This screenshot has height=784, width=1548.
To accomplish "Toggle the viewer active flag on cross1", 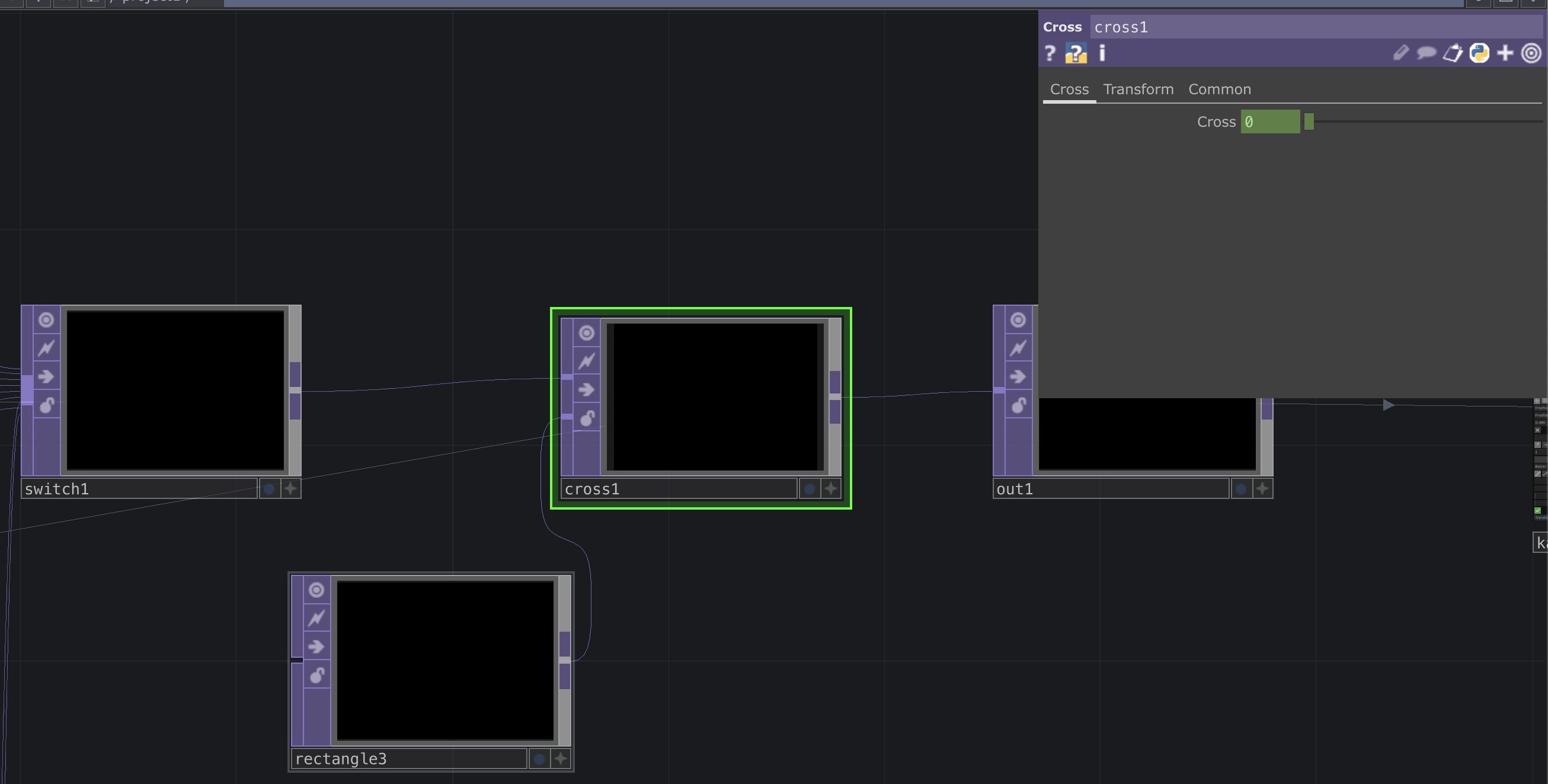I will point(587,333).
